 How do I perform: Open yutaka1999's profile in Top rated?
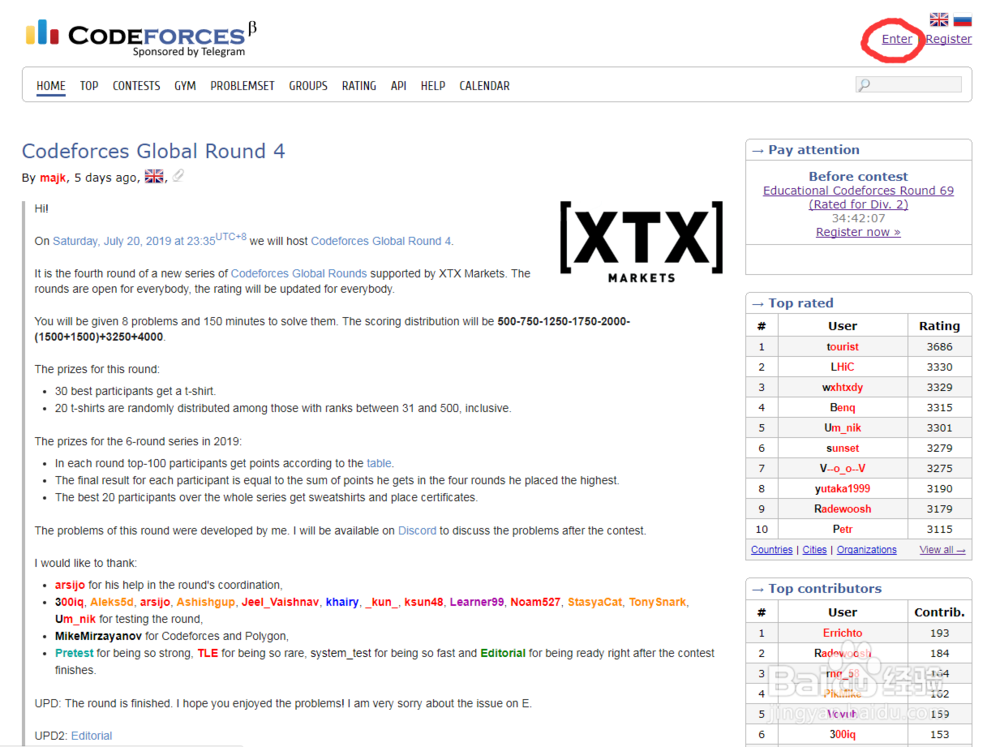click(x=842, y=489)
